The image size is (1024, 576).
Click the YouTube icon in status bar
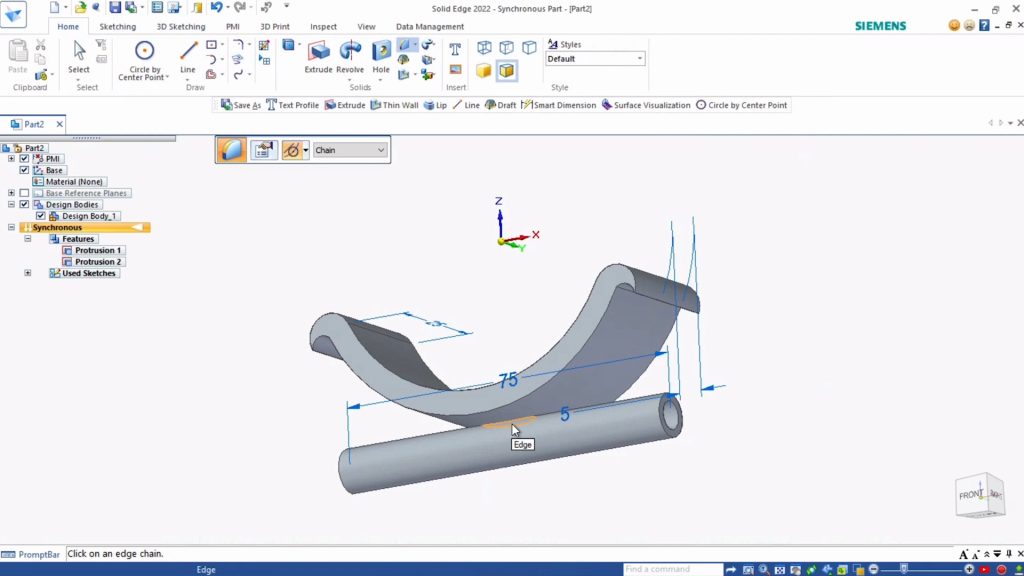985,570
